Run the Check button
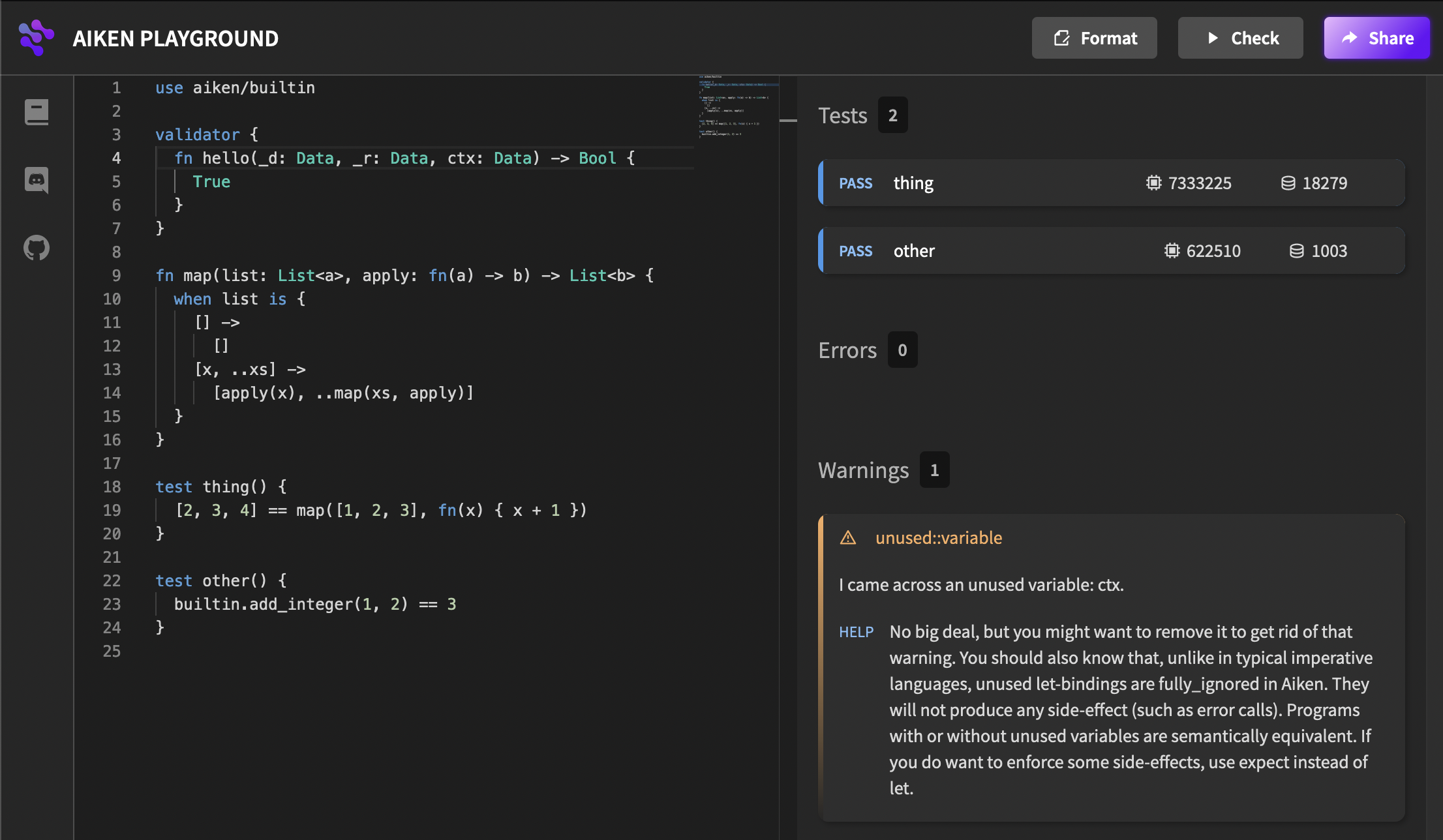1443x840 pixels. (1240, 38)
